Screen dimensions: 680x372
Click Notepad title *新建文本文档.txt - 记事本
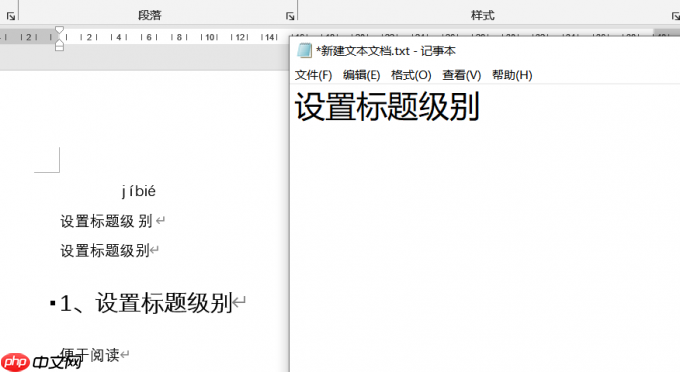tap(386, 51)
